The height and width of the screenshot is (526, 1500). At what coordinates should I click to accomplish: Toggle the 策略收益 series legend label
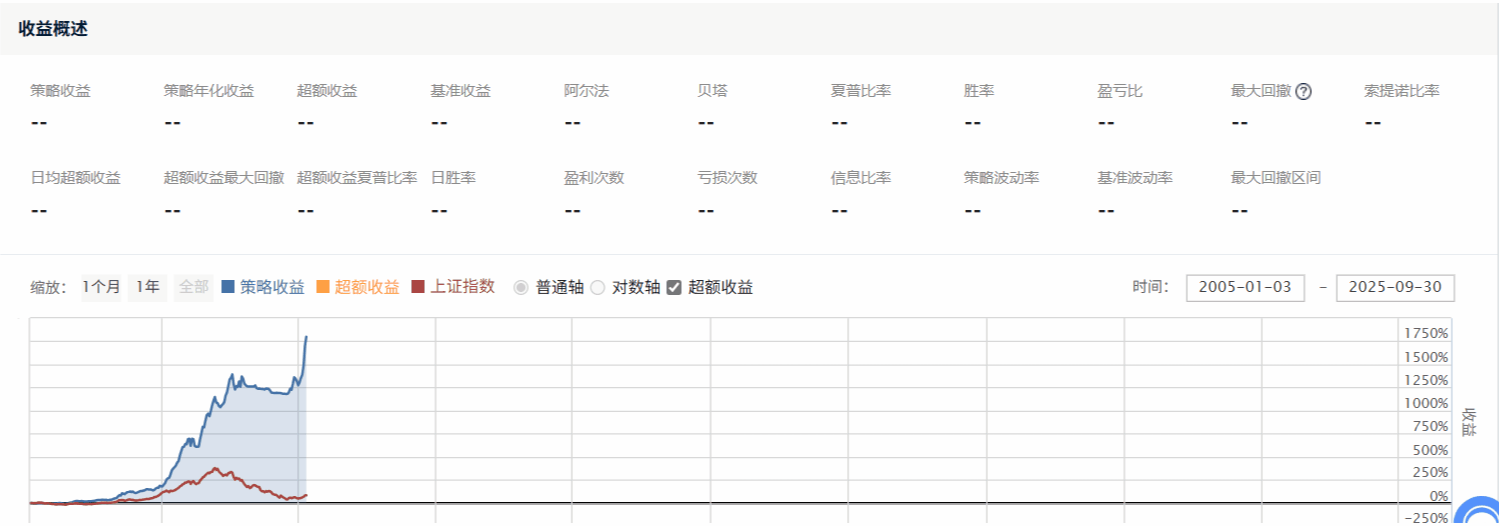pos(272,287)
